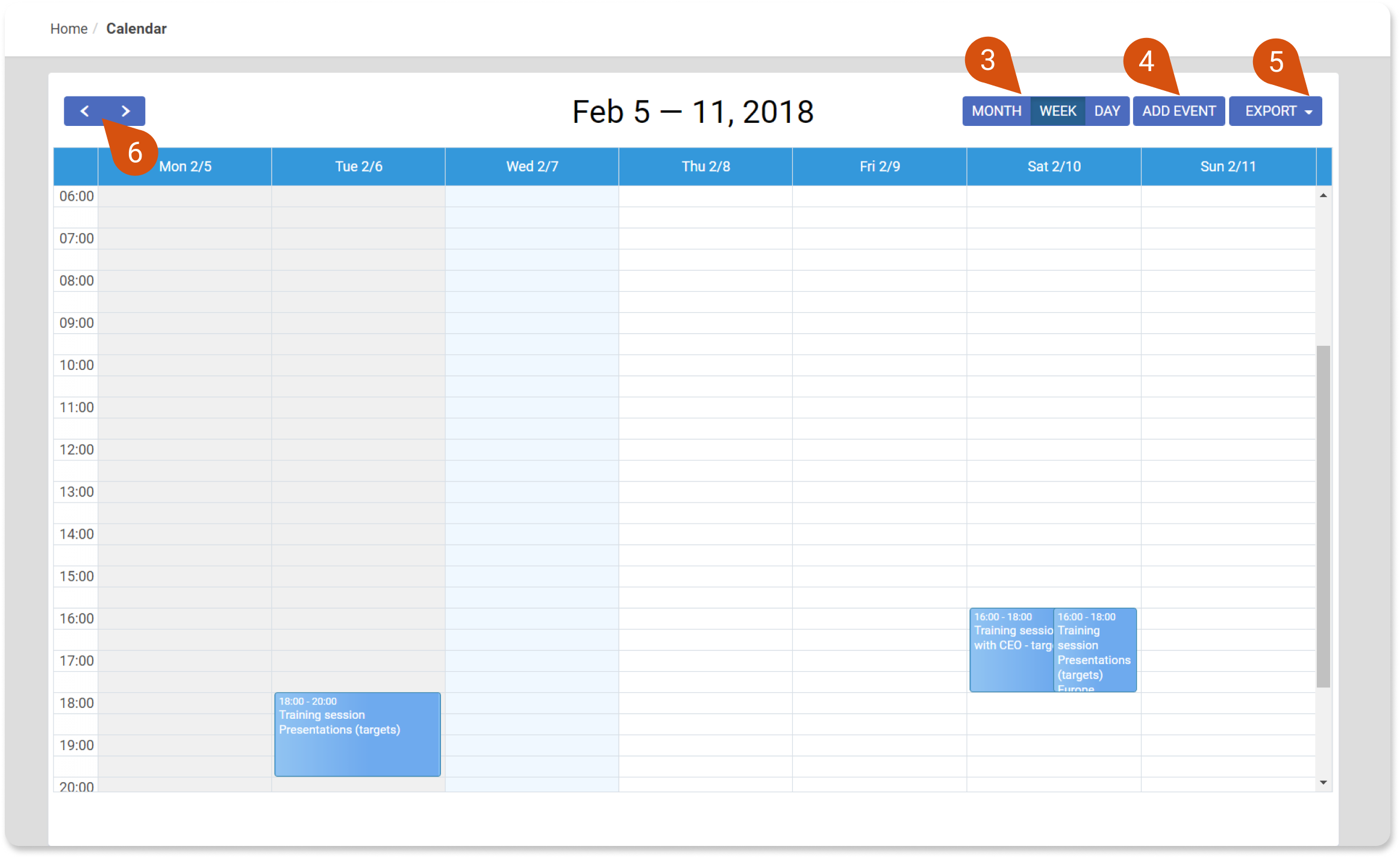Go to the next week arrow
Screen dimensions: 1400x858
(125, 111)
